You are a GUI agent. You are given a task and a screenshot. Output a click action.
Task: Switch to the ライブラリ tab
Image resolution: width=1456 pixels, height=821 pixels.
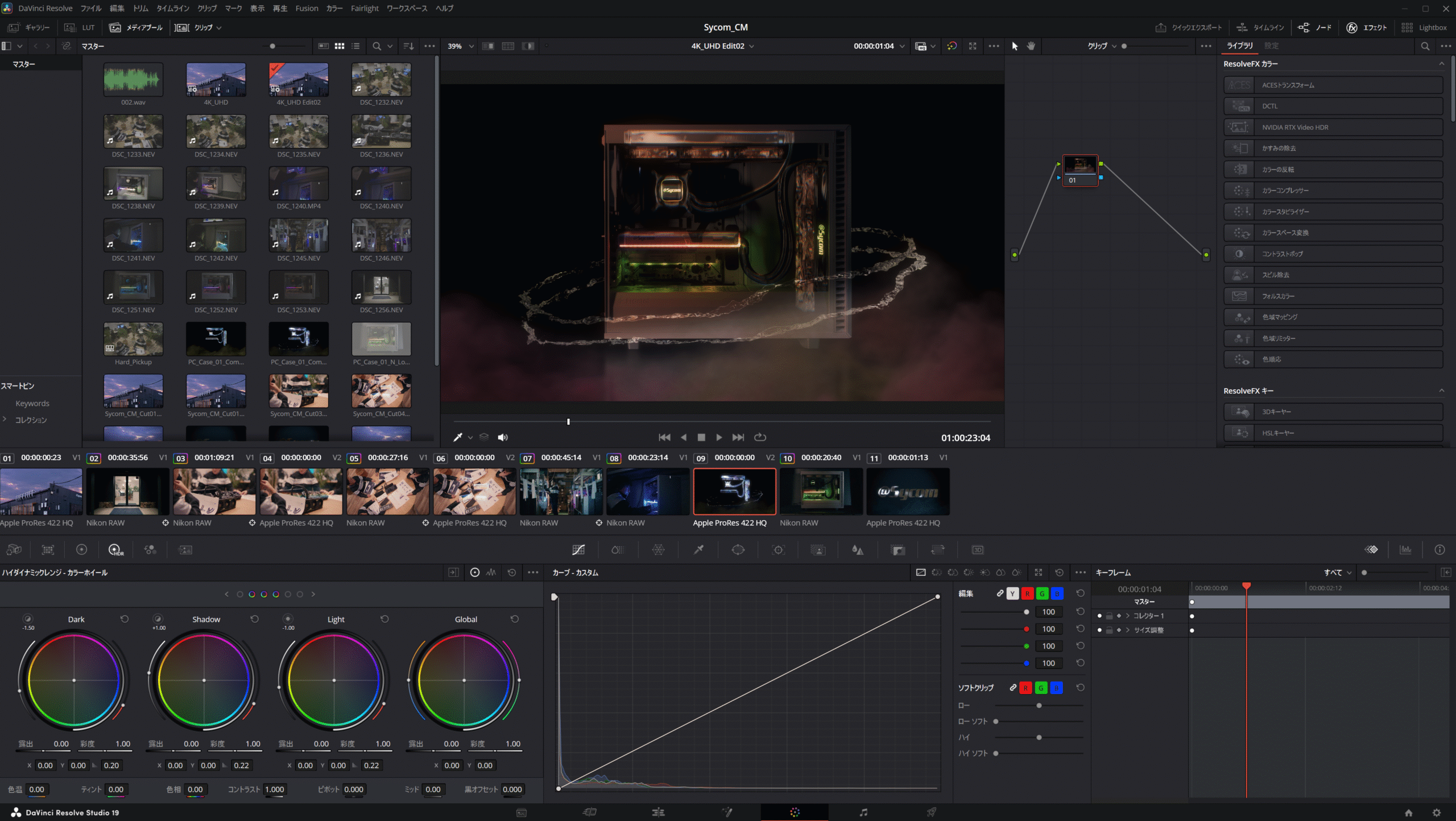[x=1240, y=46]
